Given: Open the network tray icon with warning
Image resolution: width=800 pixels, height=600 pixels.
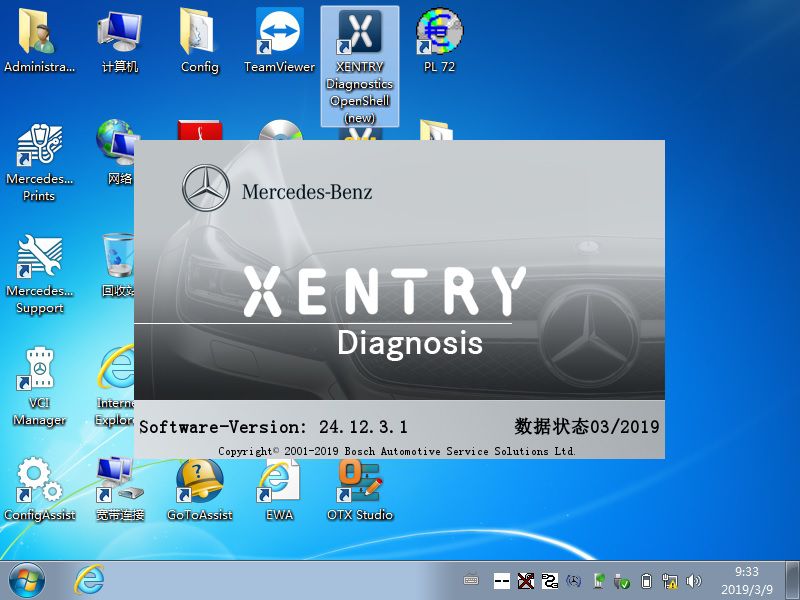Looking at the screenshot, I should (669, 581).
